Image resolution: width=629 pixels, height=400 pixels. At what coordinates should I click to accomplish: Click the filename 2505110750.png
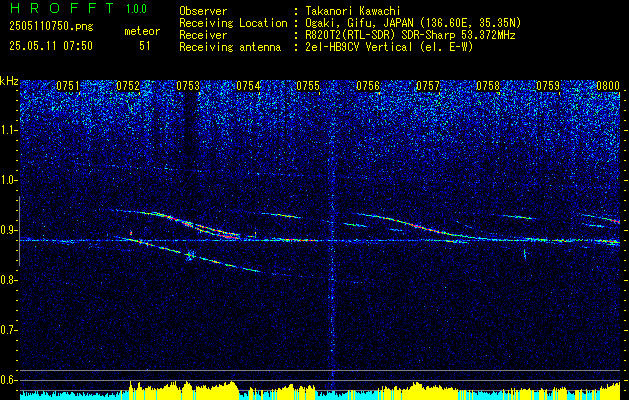[51, 27]
